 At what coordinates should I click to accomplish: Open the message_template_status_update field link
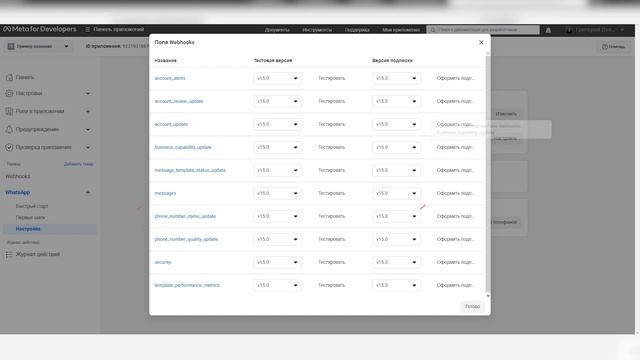point(190,170)
